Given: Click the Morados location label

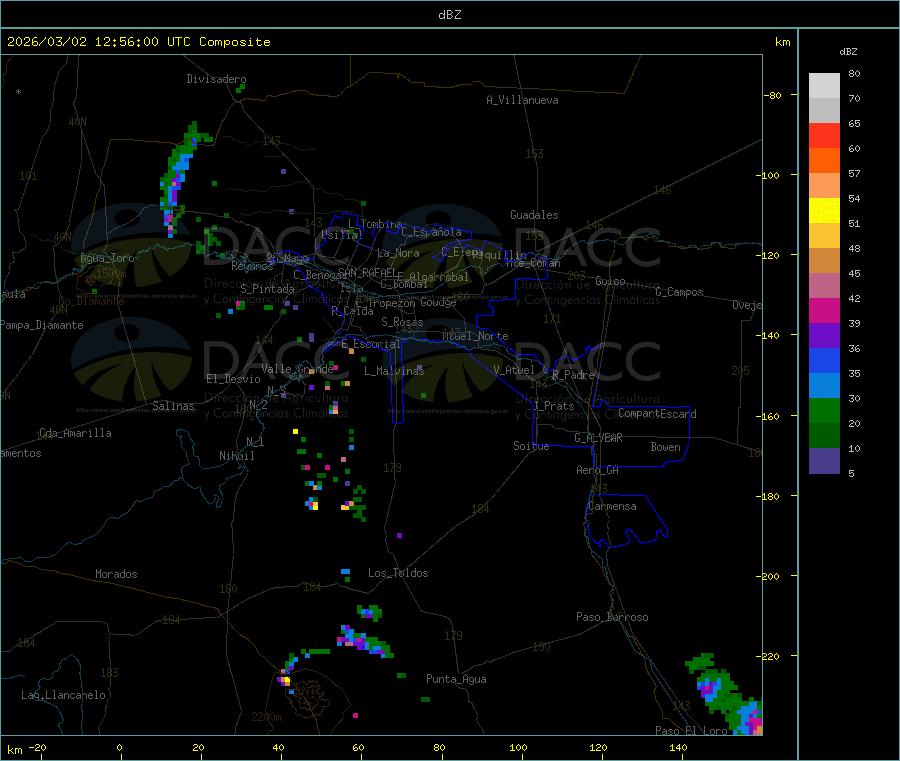Looking at the screenshot, I should click(116, 574).
